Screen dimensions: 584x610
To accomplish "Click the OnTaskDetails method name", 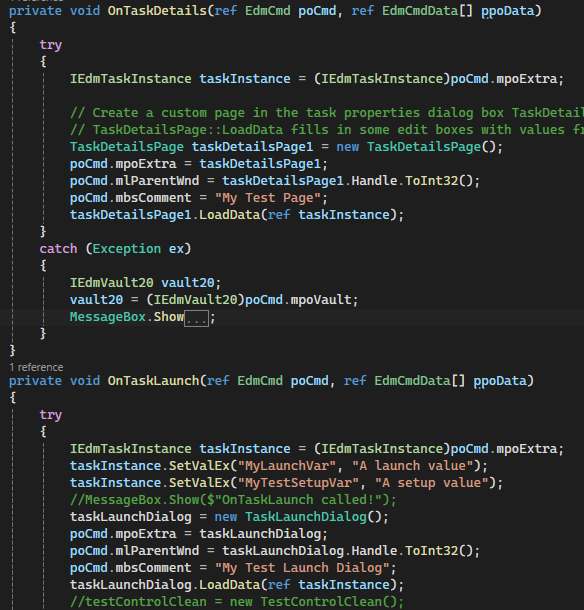I will [x=157, y=11].
